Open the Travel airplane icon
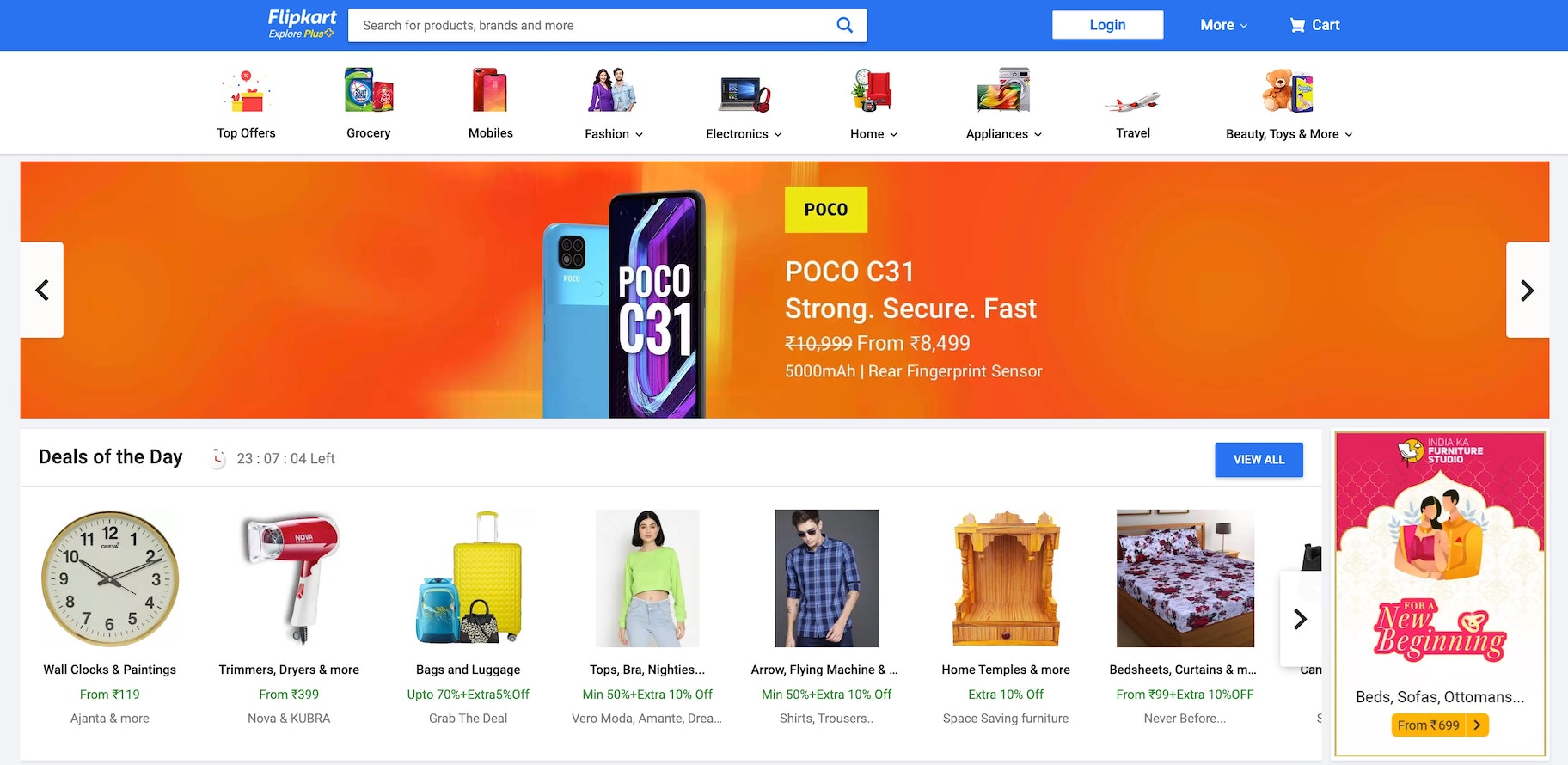 pyautogui.click(x=1132, y=102)
